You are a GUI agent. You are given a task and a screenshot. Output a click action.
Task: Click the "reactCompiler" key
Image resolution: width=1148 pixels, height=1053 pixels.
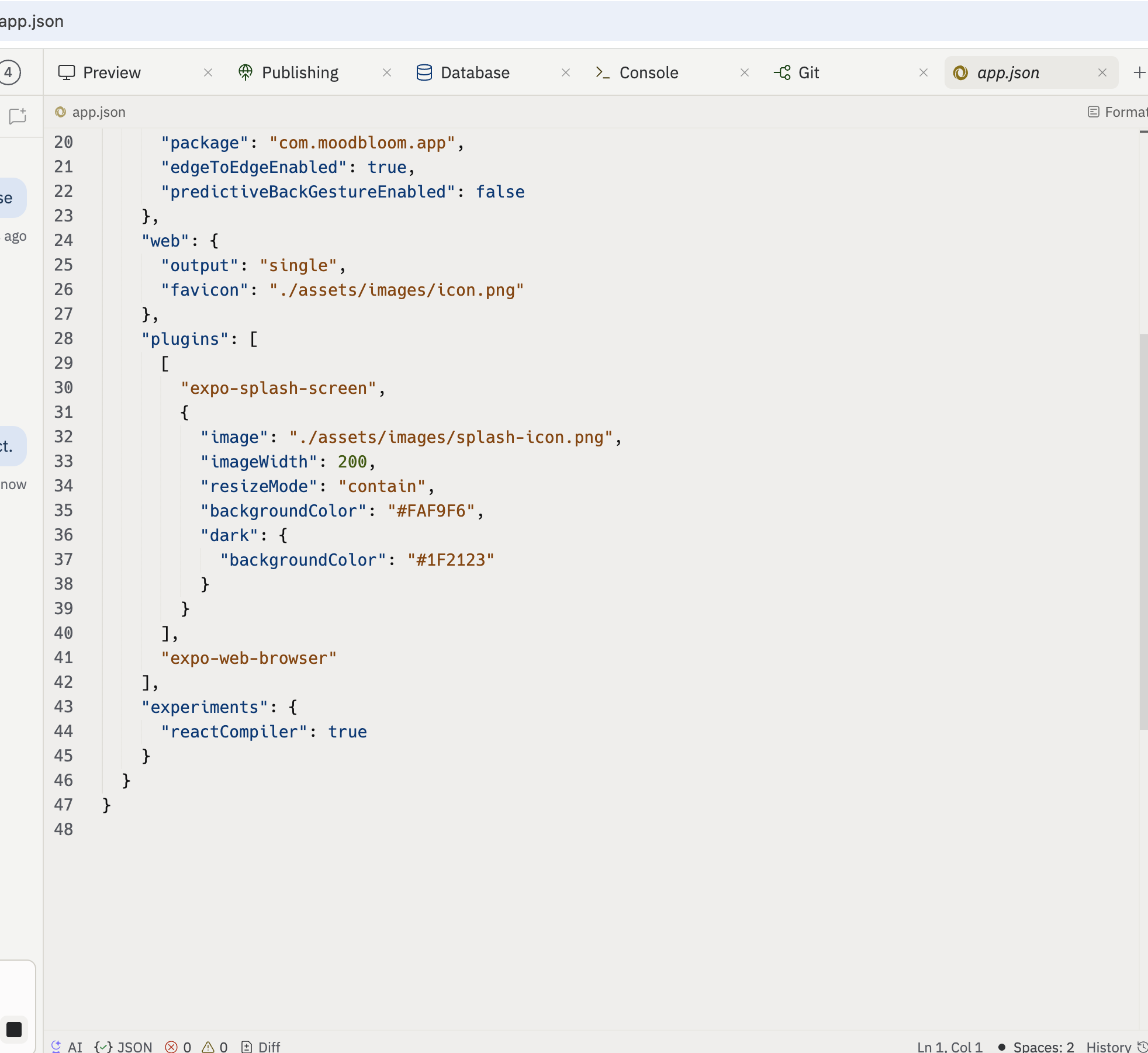pyautogui.click(x=234, y=732)
